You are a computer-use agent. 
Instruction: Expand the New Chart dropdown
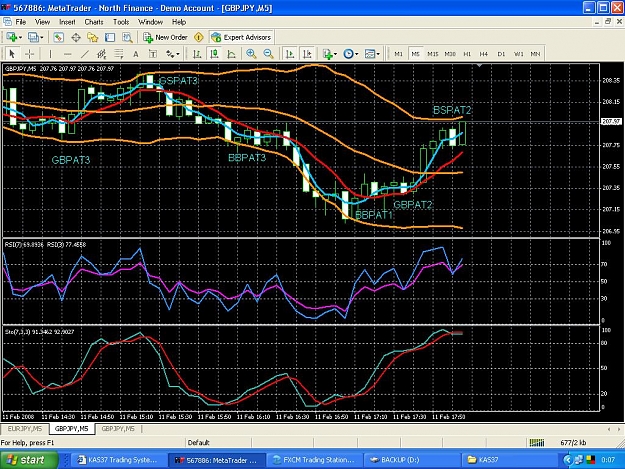[20, 38]
